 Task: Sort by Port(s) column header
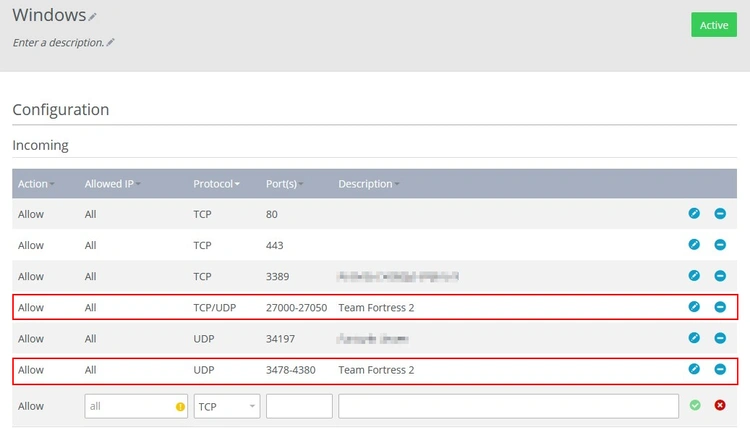pos(285,184)
